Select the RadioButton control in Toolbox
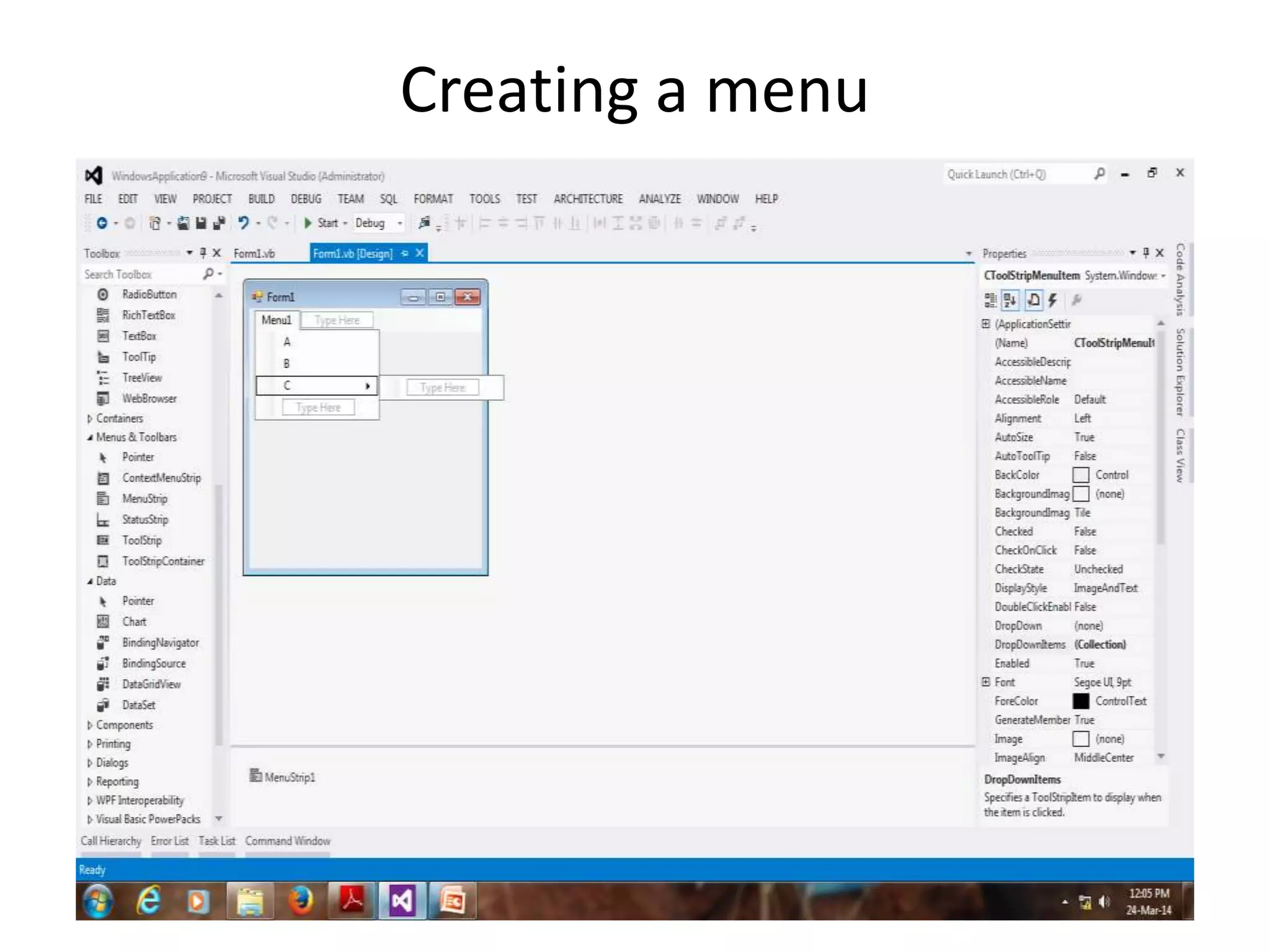 click(149, 294)
